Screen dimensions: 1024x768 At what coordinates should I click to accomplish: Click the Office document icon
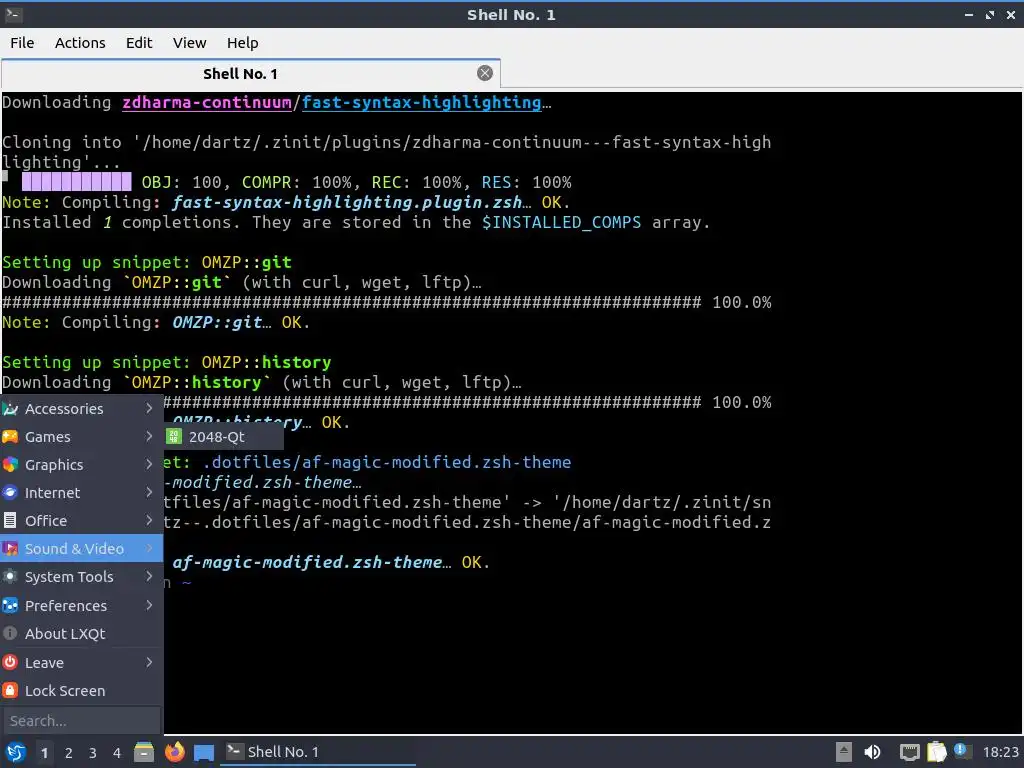[x=10, y=521]
